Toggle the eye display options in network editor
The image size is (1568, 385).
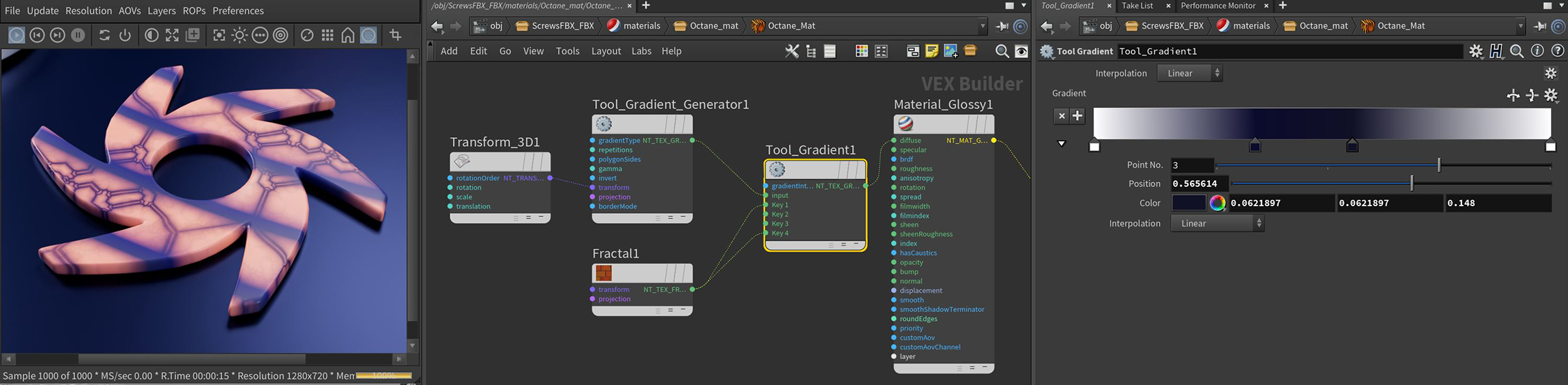[1021, 51]
